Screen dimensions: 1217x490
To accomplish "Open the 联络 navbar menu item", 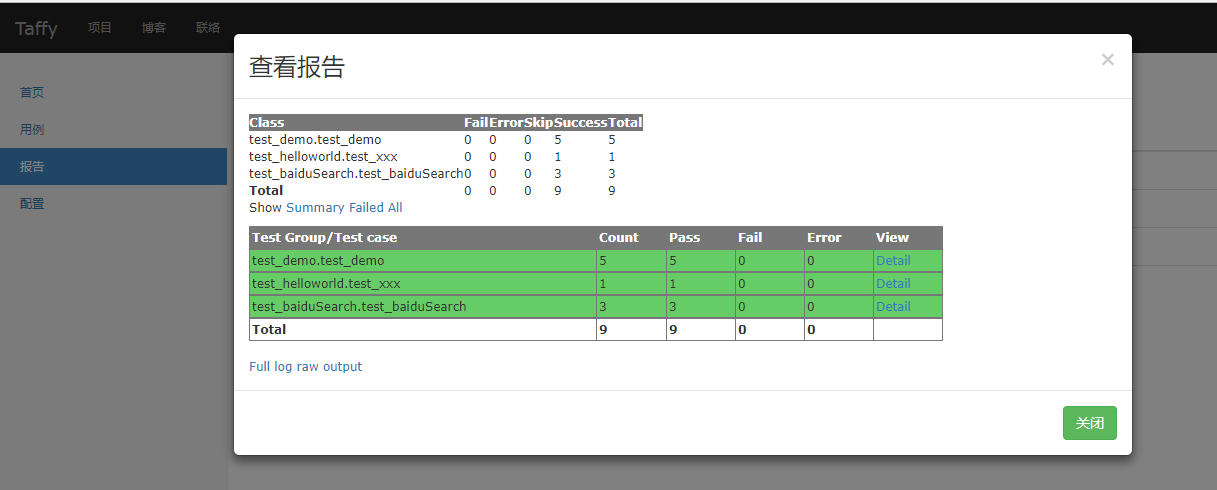I will tap(208, 28).
